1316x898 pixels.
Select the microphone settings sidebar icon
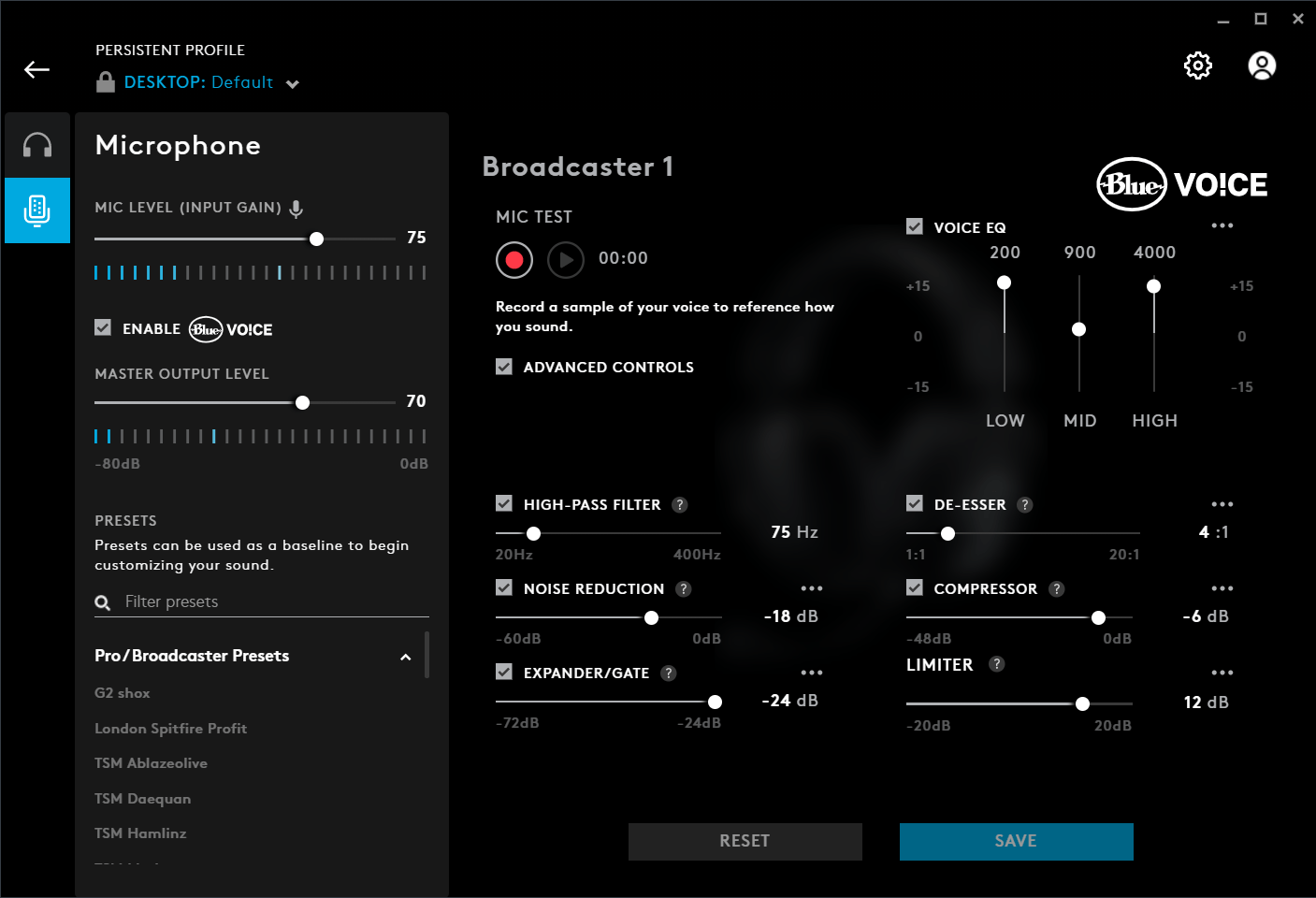pos(37,210)
